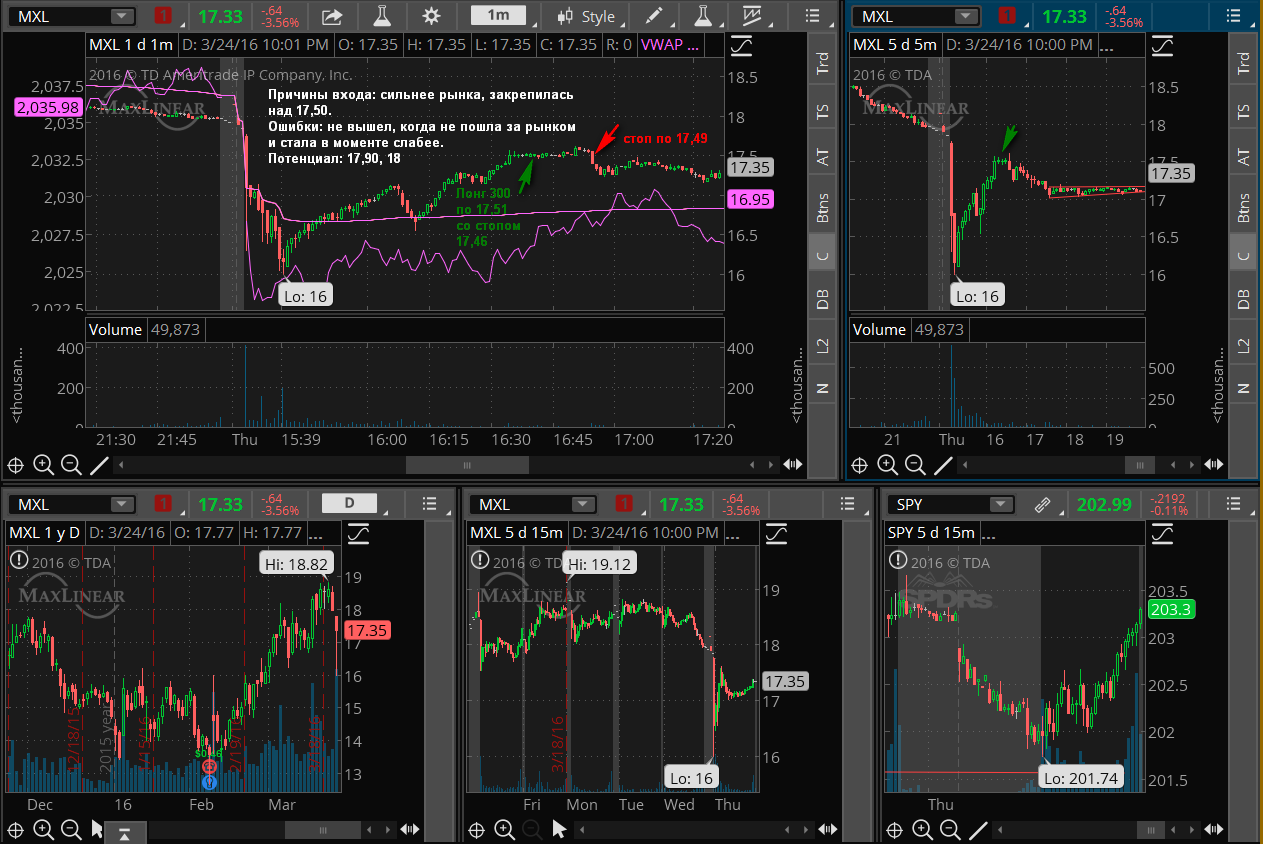Activate crosshair pan tool under MXL 5m chart
The image size is (1263, 844).
[859, 464]
